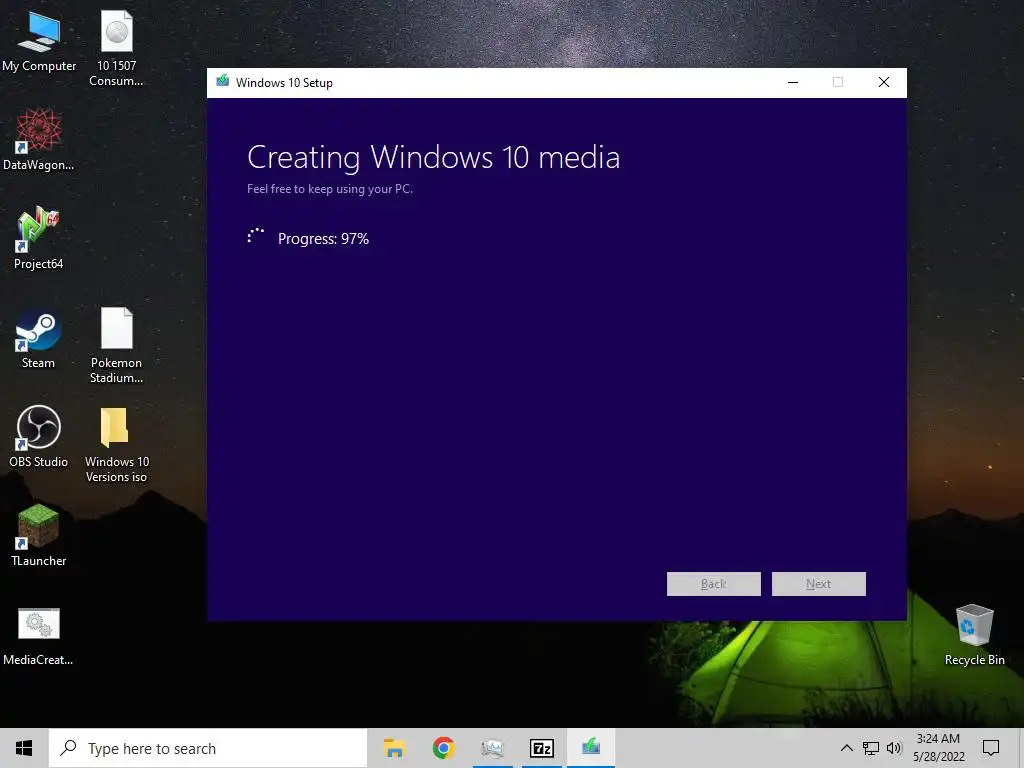
Task: Click the disabled Back button
Action: [714, 584]
